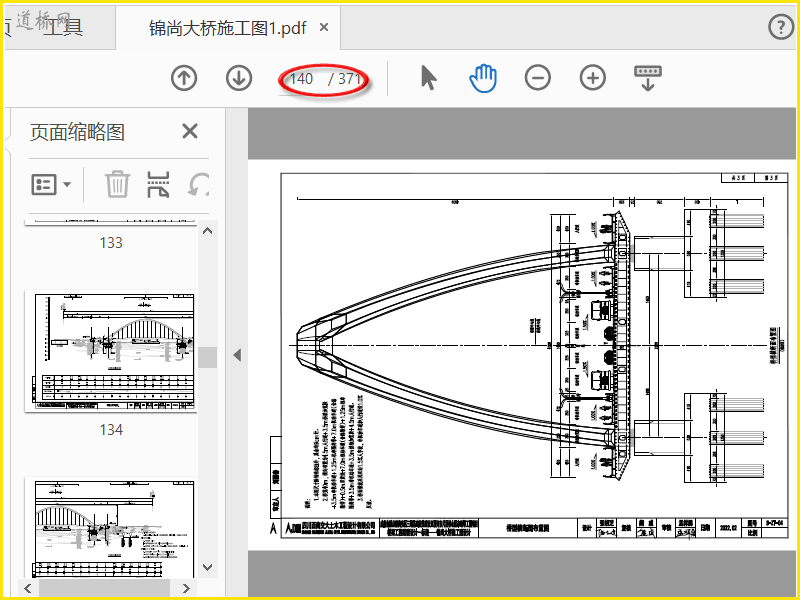Viewport: 800px width, 600px height.
Task: Click the 页面缩略图 panel title
Action: click(x=77, y=132)
